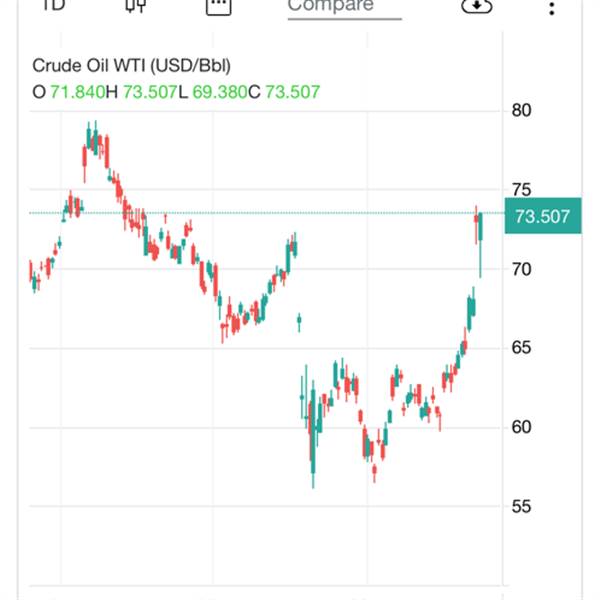Download chart data via cloud icon
Viewport: 600px width, 600px height.
(x=477, y=5)
